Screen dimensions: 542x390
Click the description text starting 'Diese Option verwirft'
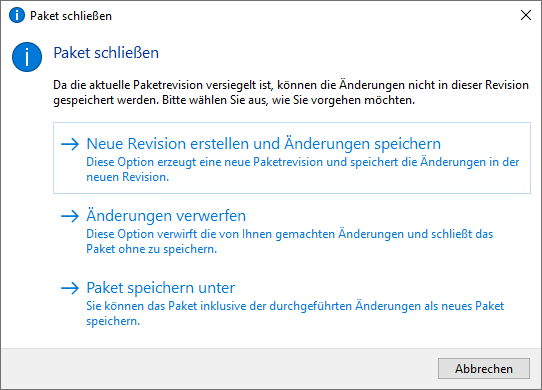point(289,241)
